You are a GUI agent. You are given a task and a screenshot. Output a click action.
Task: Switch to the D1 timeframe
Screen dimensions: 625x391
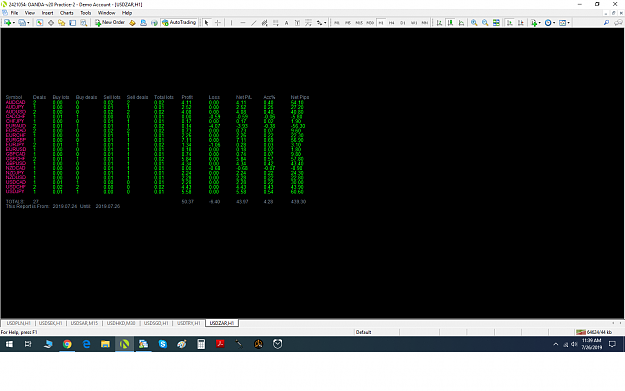pos(403,23)
